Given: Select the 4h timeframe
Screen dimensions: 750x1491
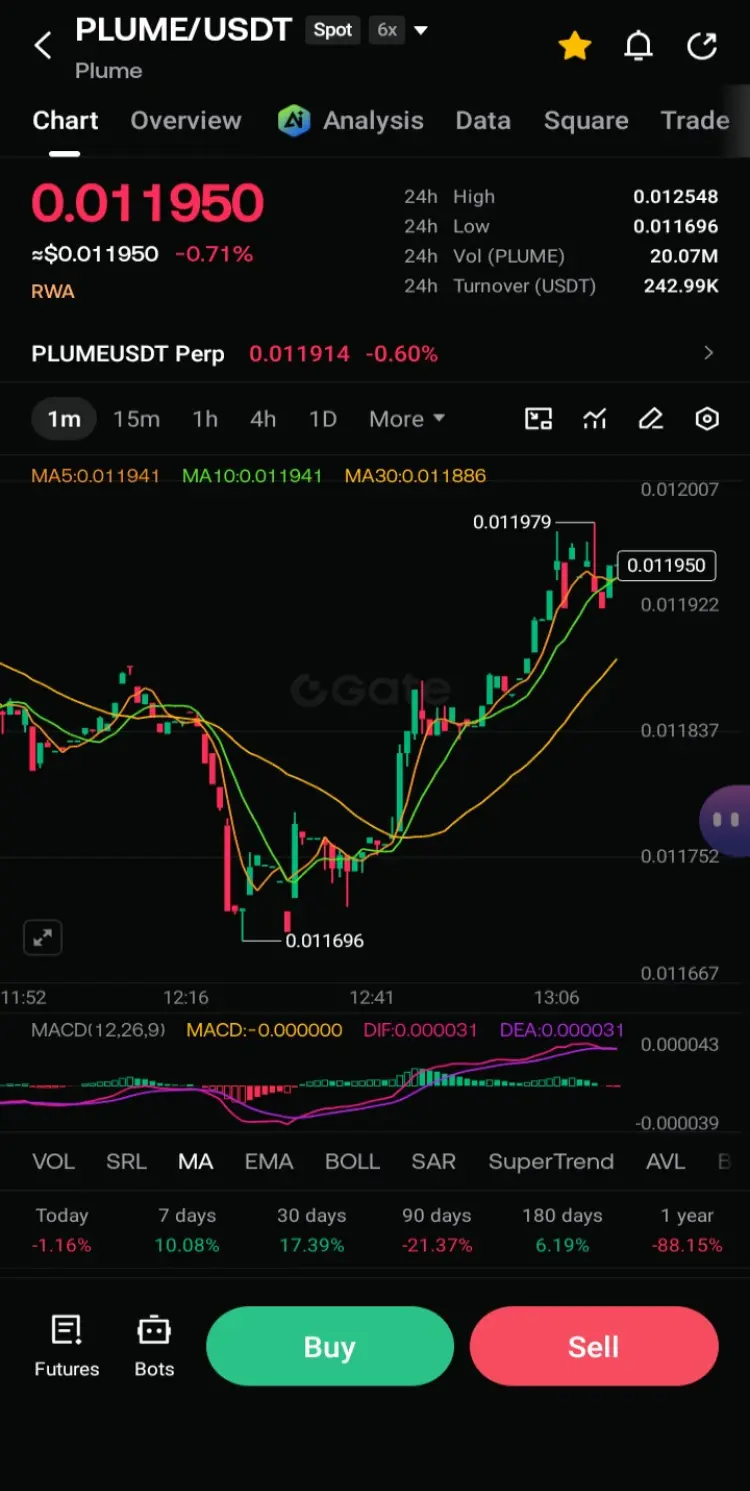Looking at the screenshot, I should tap(263, 419).
